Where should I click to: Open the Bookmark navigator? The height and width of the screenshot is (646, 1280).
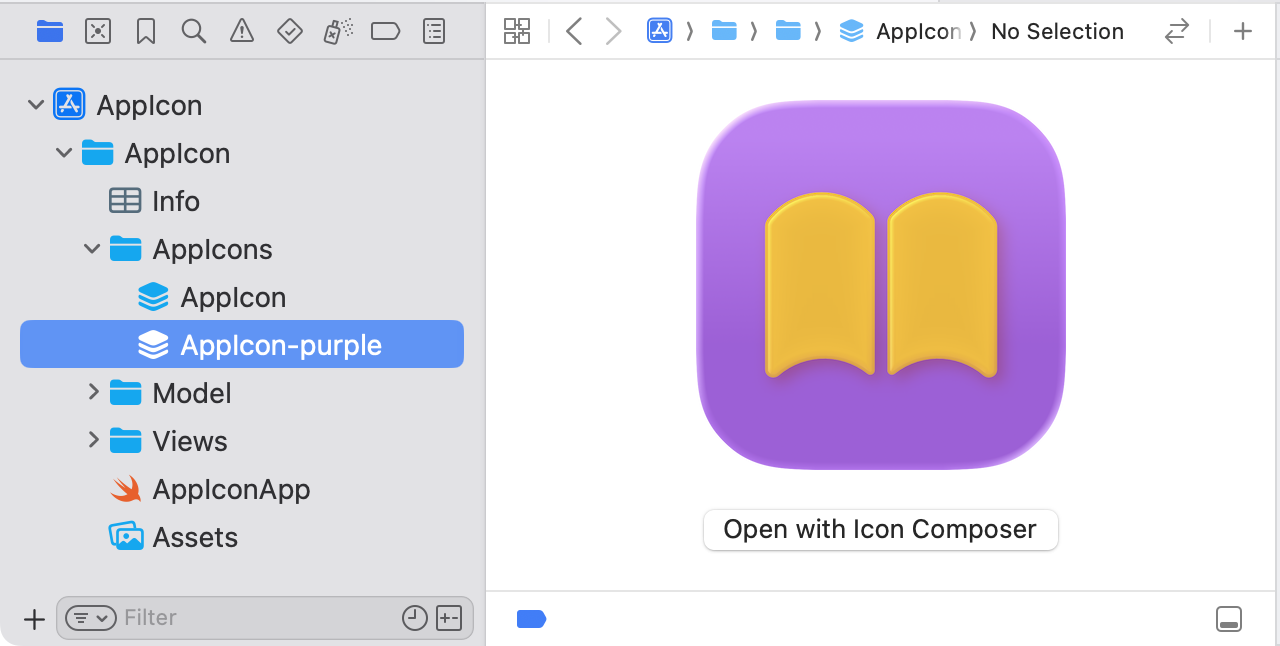145,31
